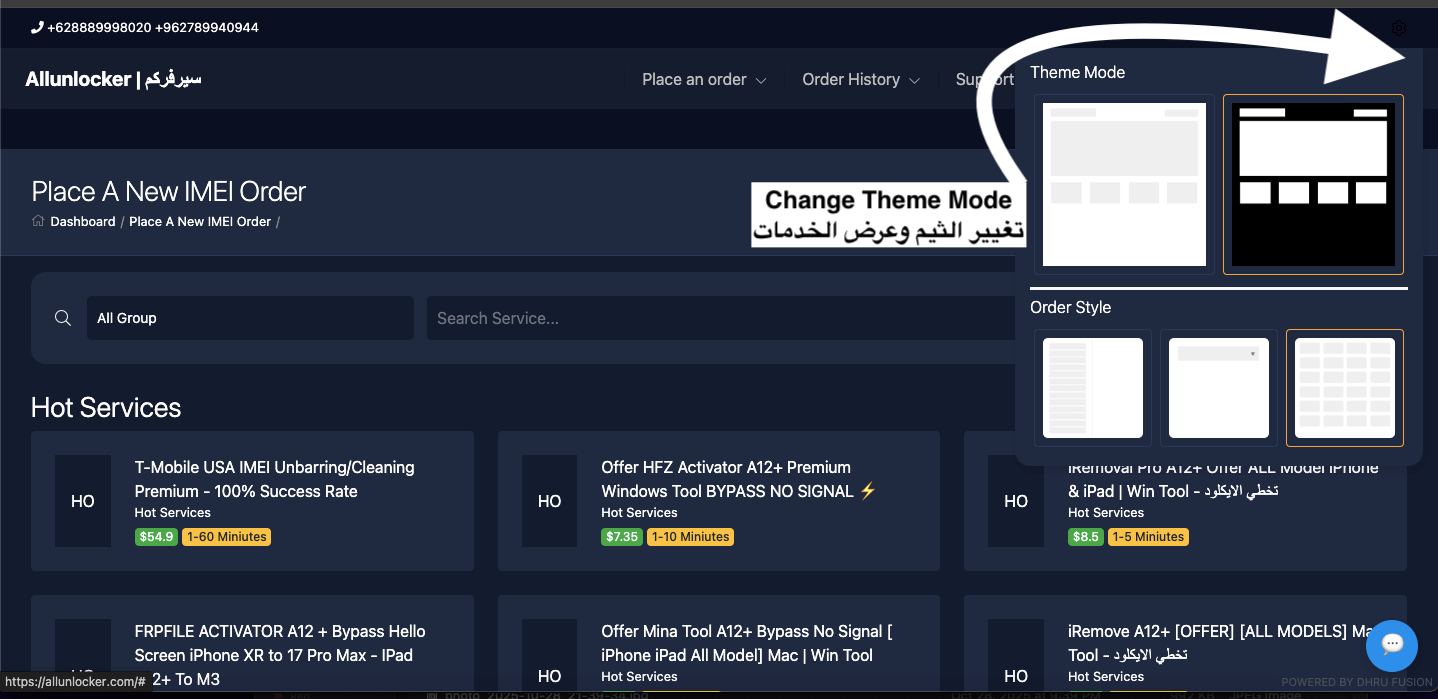Expand the Order History dropdown
This screenshot has width=1438, height=699.
click(x=859, y=79)
